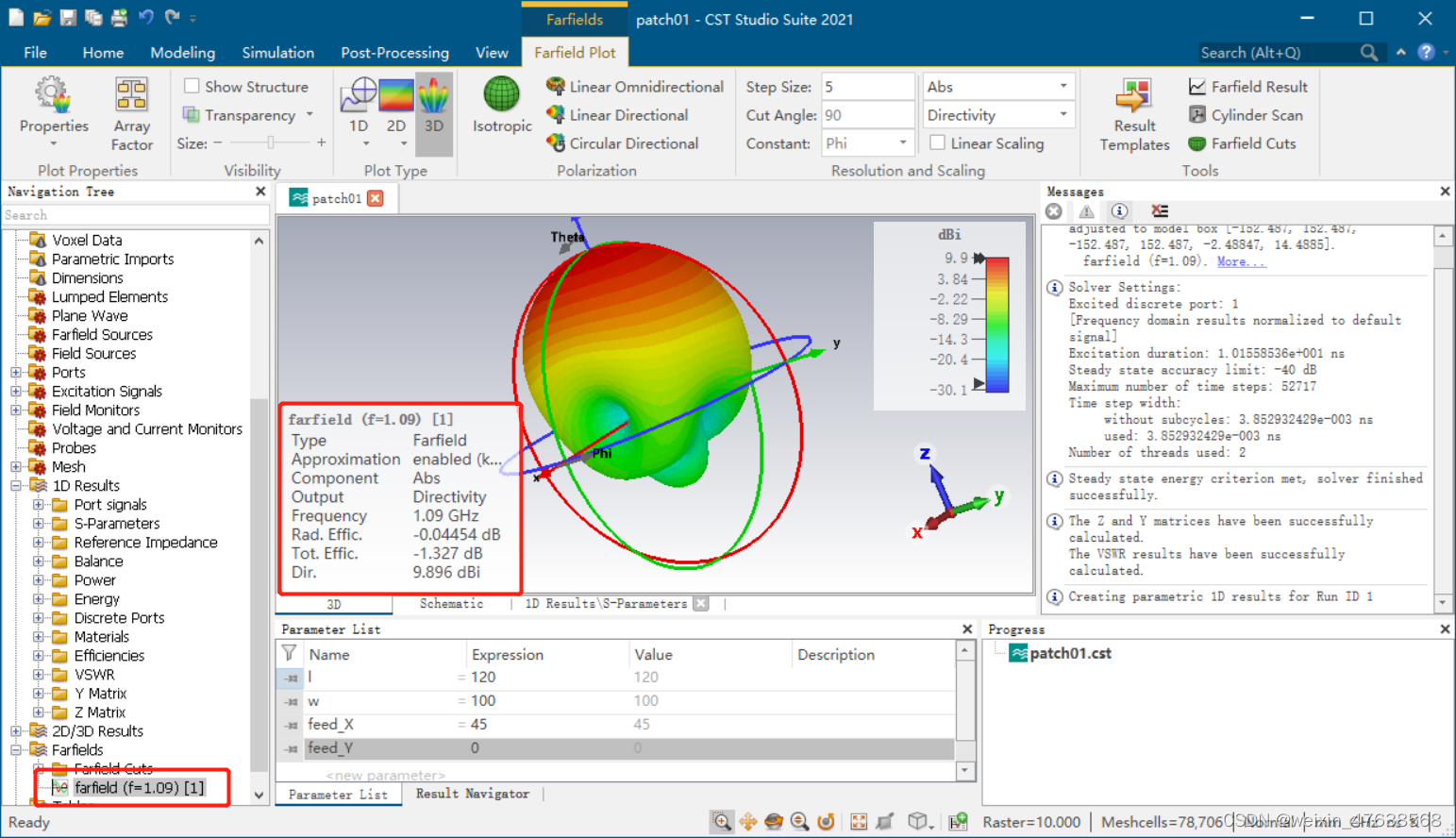The image size is (1456, 838).
Task: Collapse the Farfields tree node
Action: point(16,750)
